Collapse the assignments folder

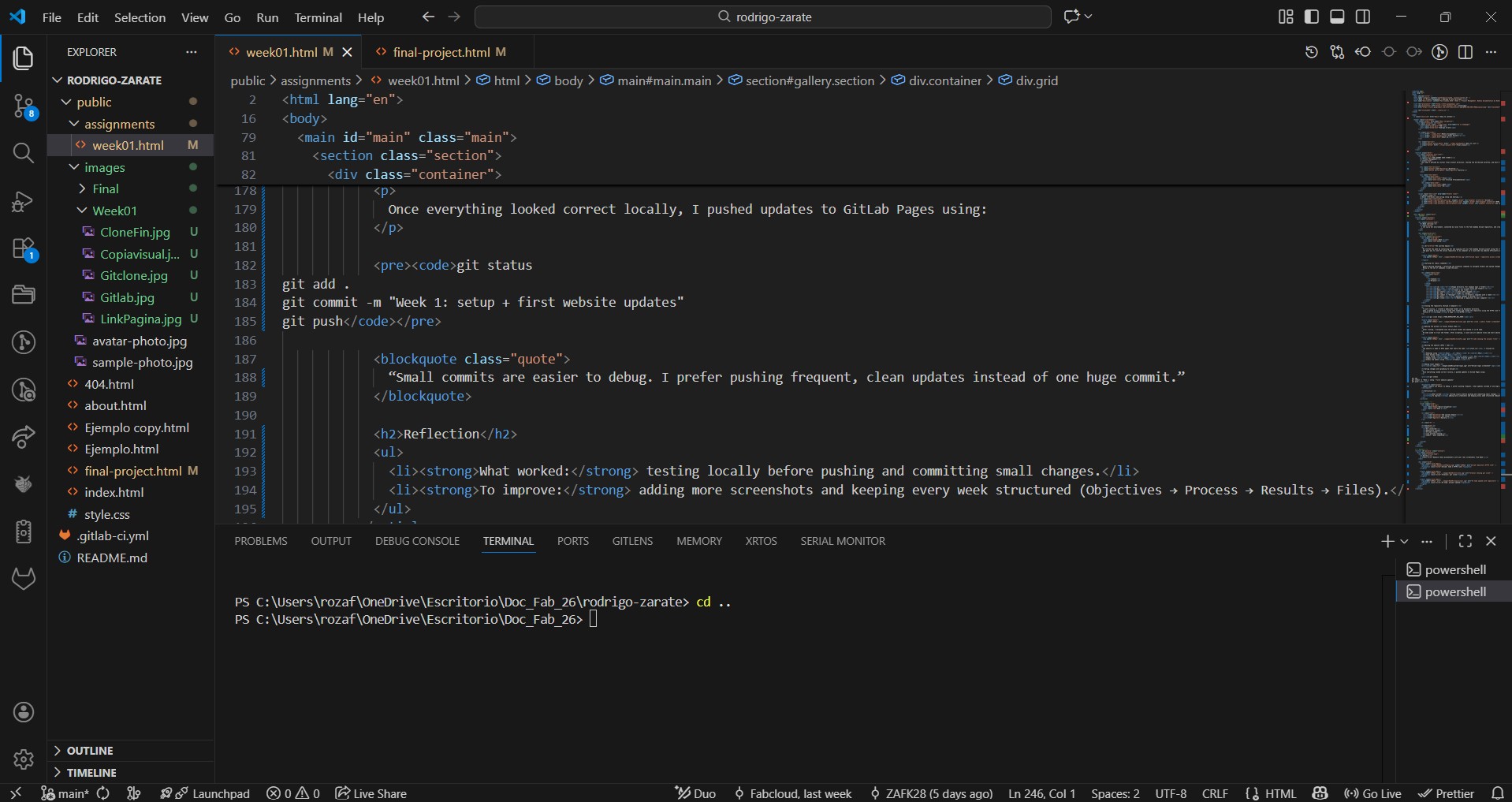(x=120, y=124)
